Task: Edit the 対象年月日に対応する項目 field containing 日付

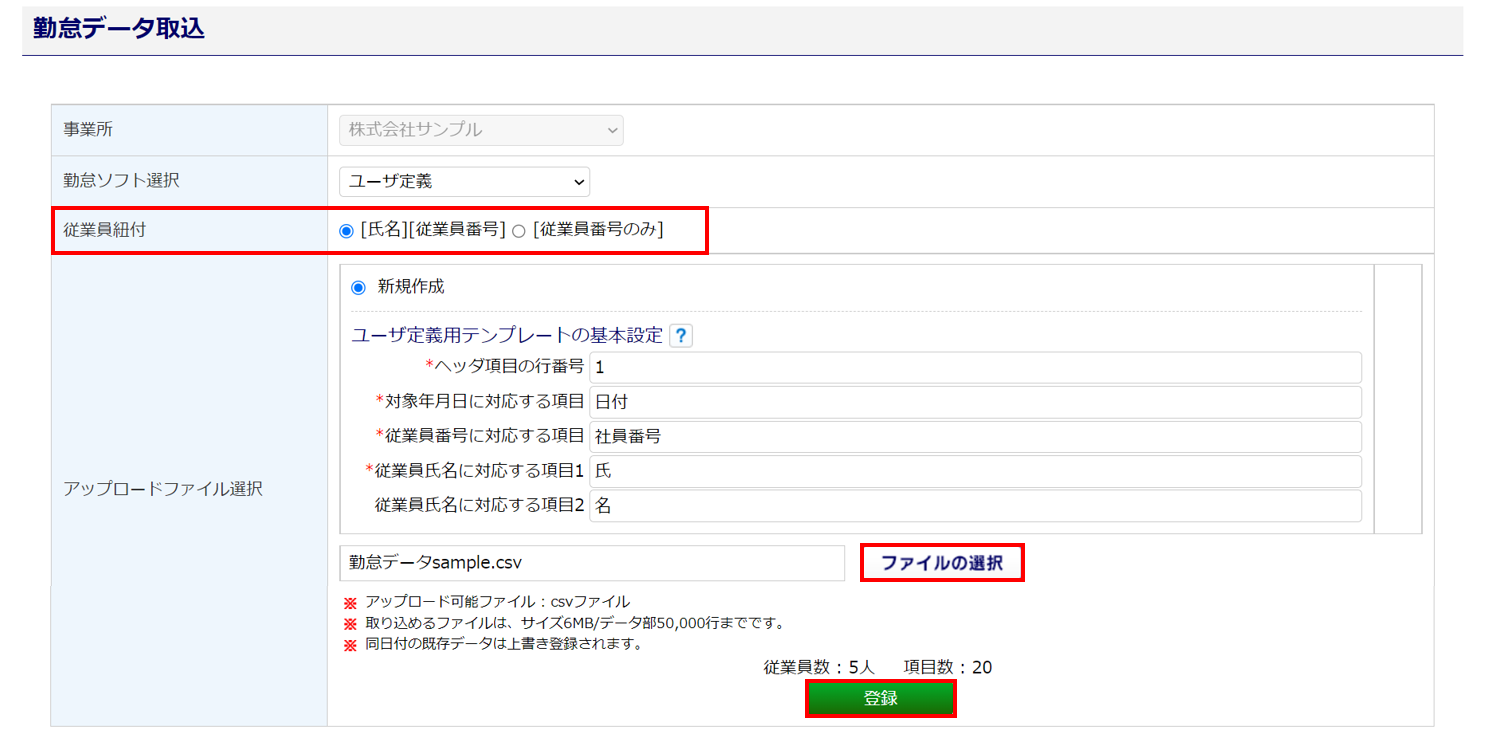Action: 975,402
